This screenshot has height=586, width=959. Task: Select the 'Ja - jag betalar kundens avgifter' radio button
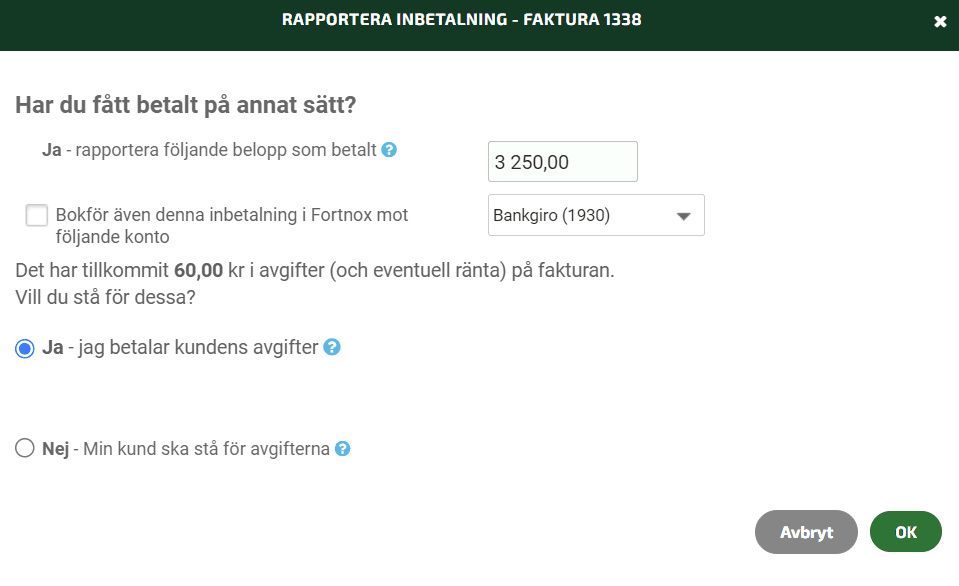pos(24,349)
